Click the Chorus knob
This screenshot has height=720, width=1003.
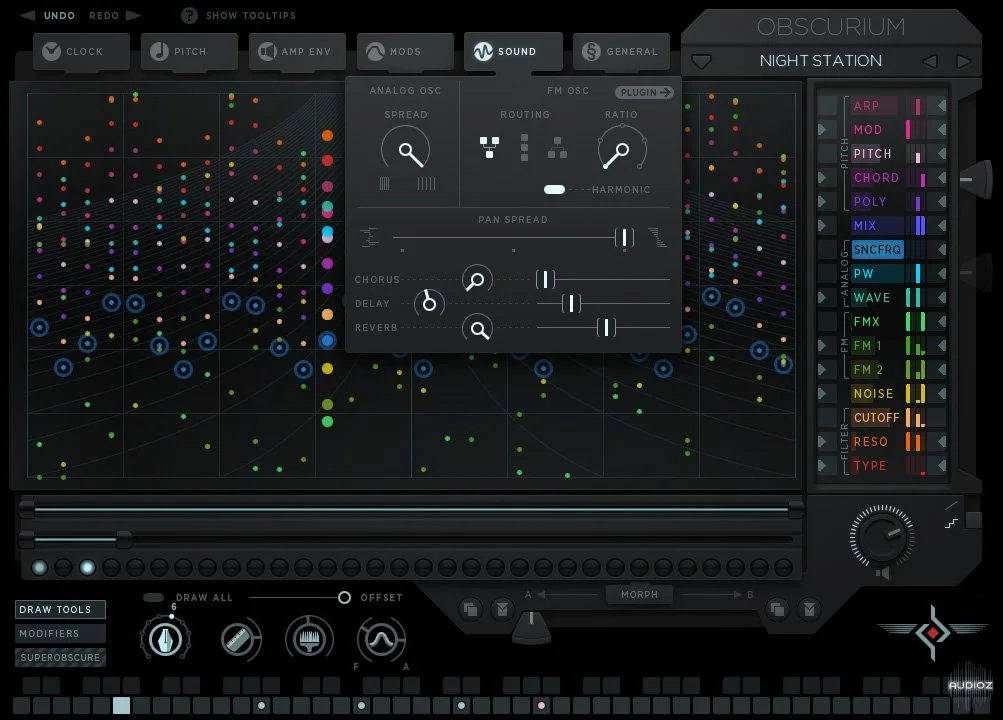coord(477,279)
